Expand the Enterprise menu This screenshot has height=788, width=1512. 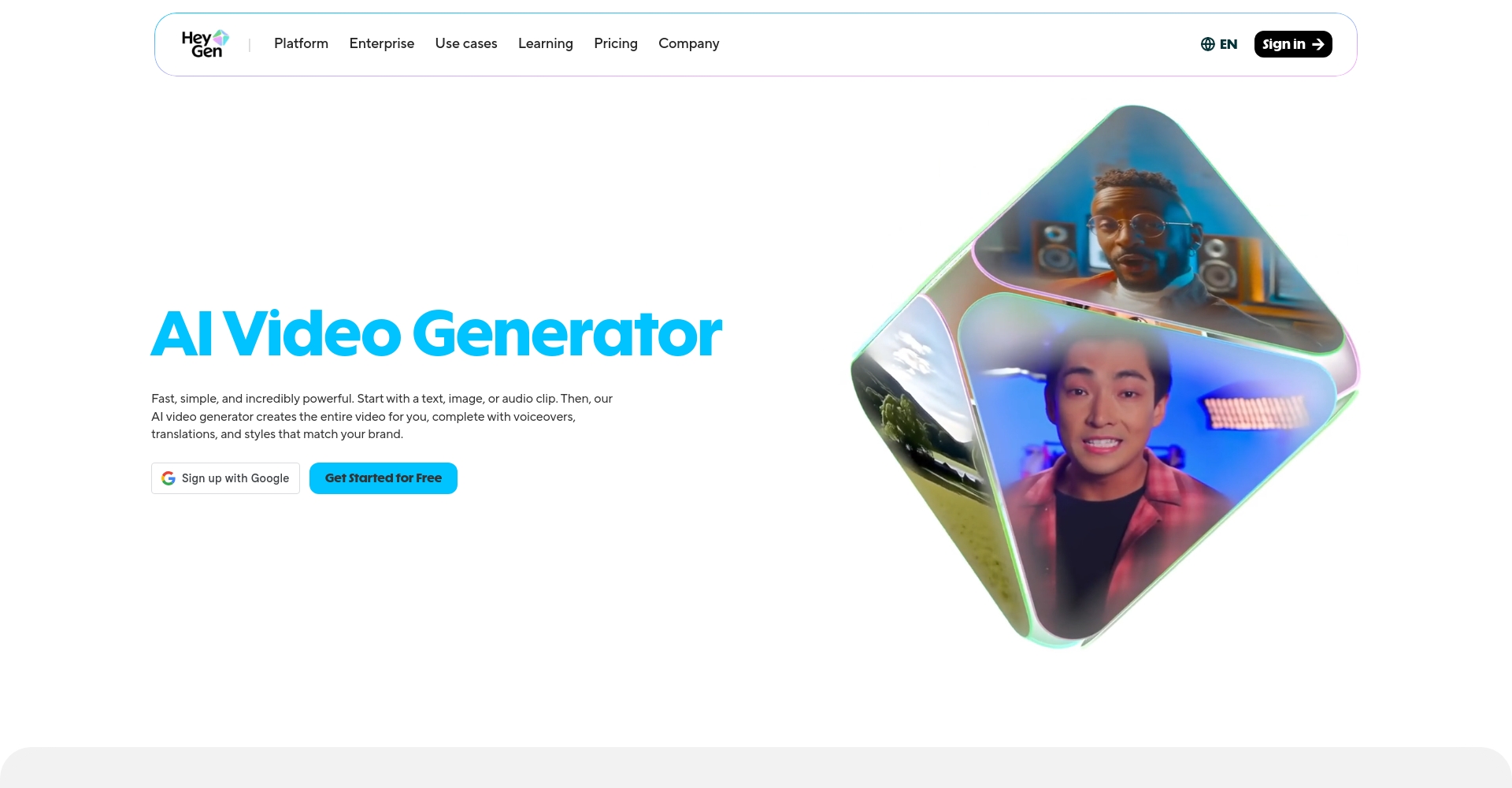point(382,43)
